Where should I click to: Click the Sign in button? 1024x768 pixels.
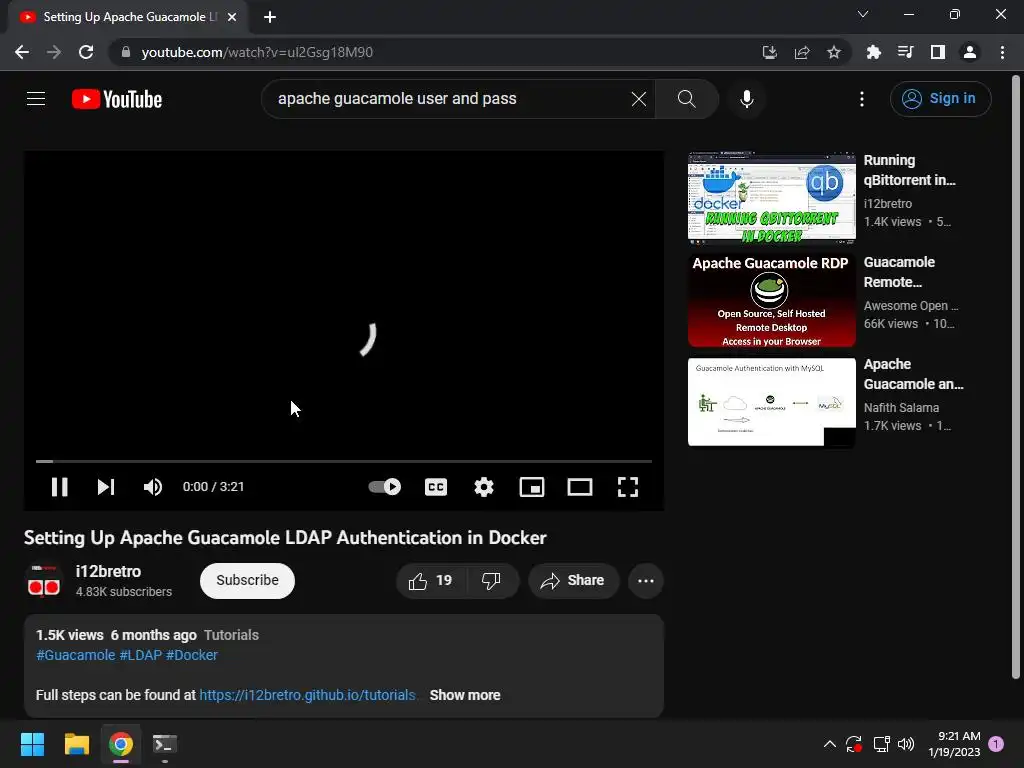point(940,99)
